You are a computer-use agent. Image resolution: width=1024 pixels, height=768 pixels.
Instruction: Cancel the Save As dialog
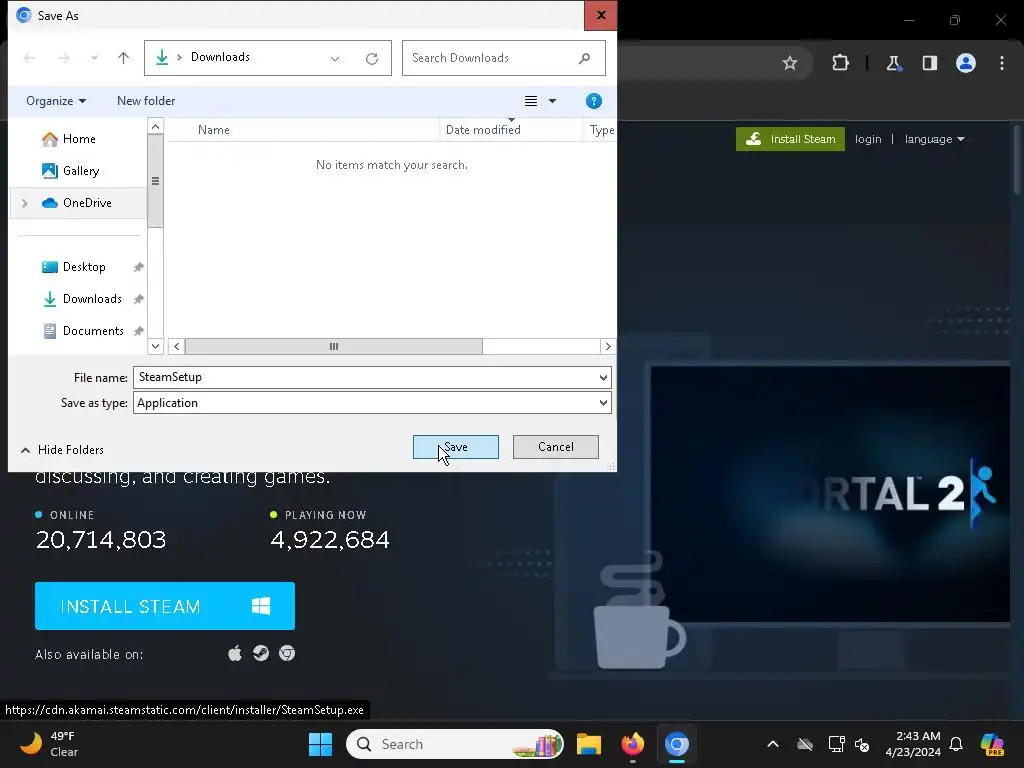(556, 447)
